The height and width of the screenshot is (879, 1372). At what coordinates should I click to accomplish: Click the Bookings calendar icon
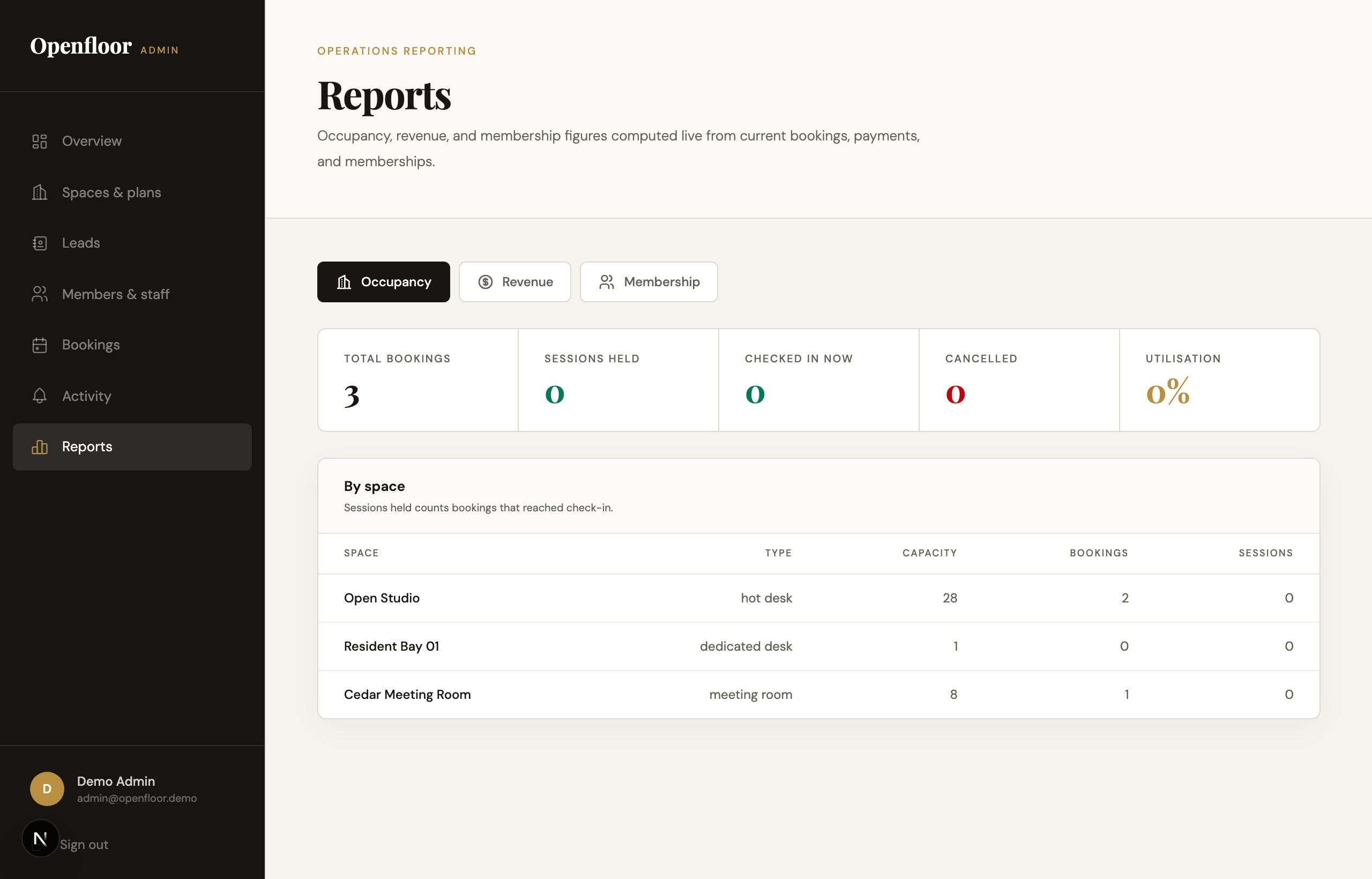click(39, 345)
